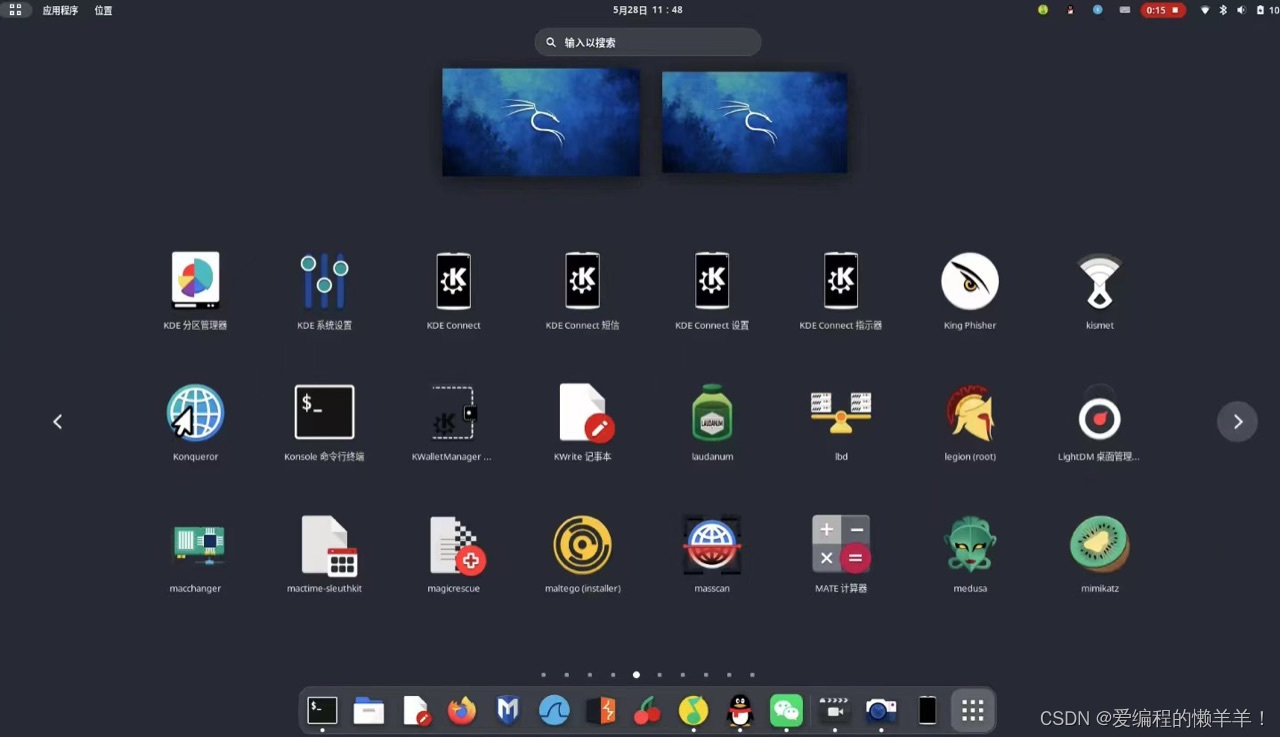This screenshot has width=1280, height=738.
Task: Open the camera screenshot app in dock
Action: [x=881, y=710]
